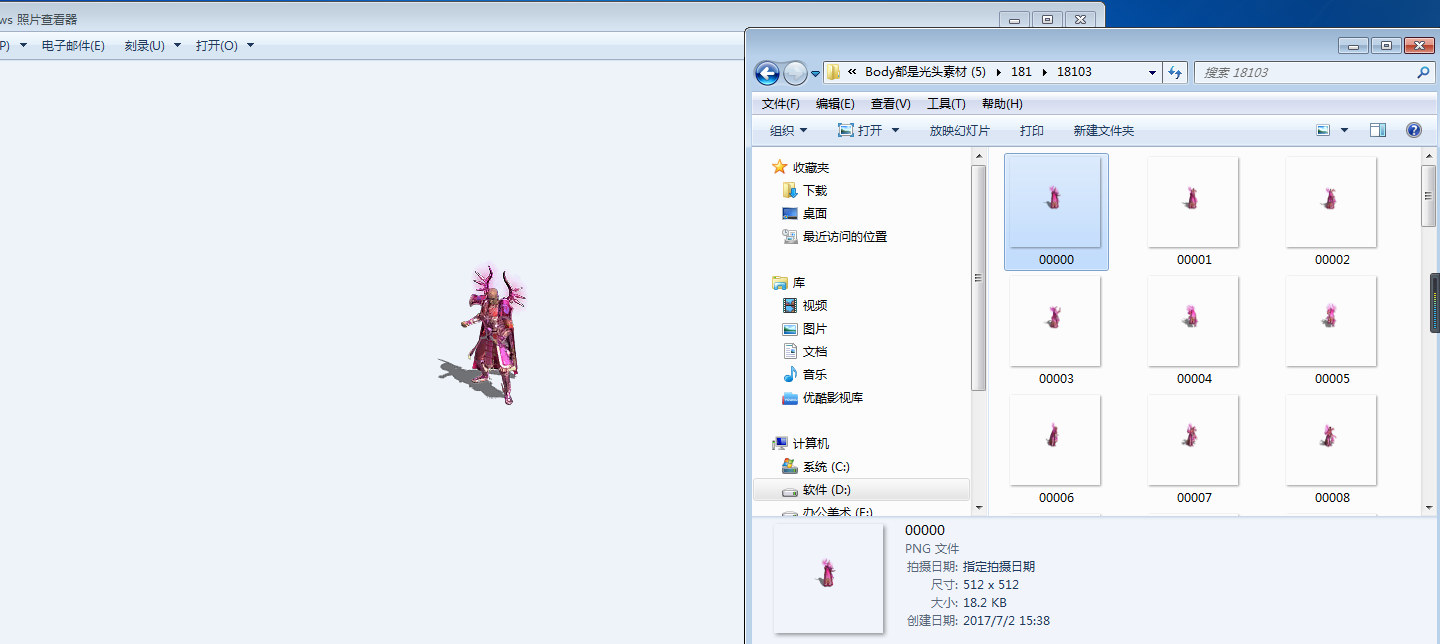The width and height of the screenshot is (1440, 644).
Task: Click the Back arrow in Explorer
Action: (767, 73)
